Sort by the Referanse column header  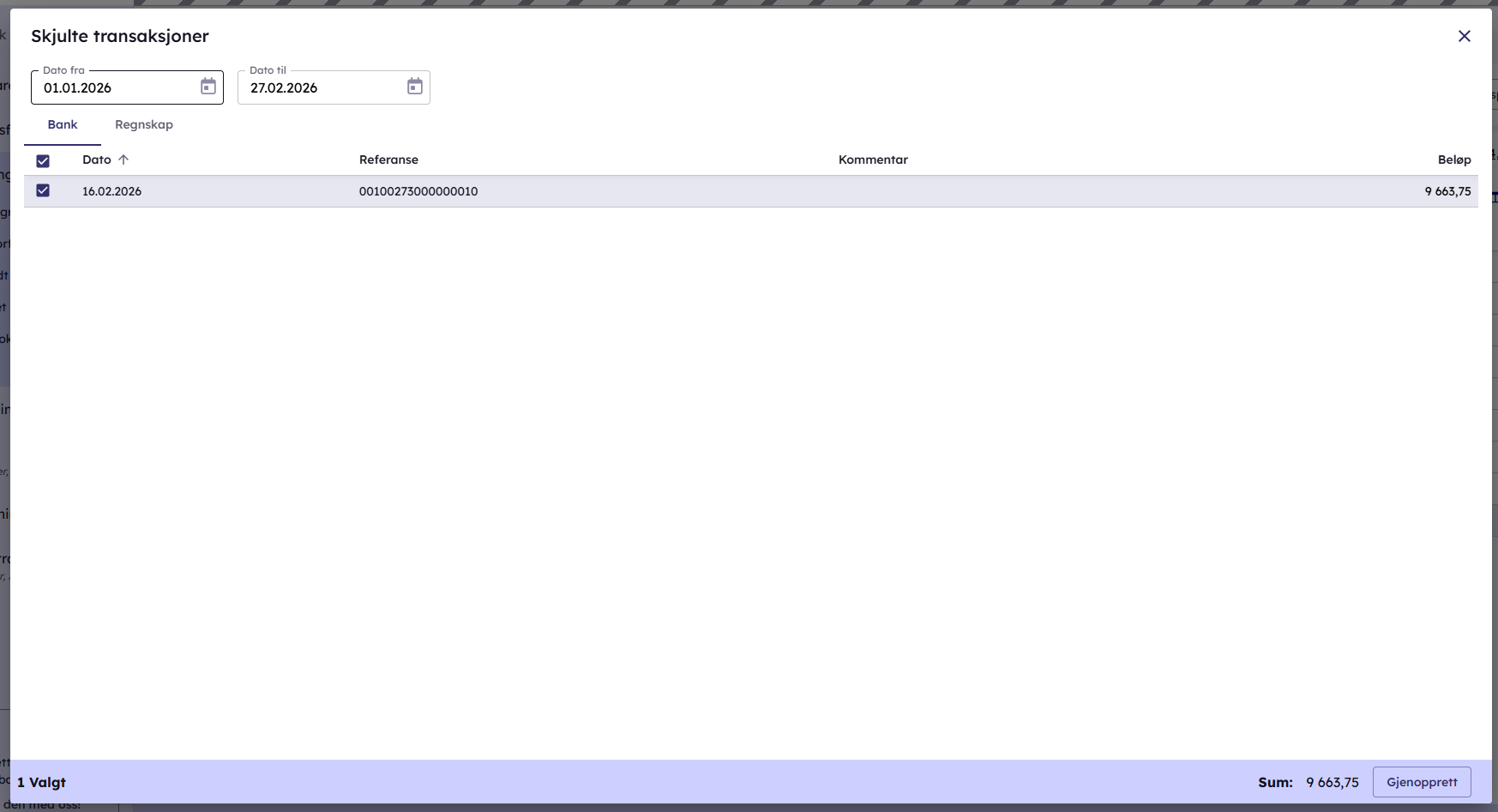tap(388, 160)
